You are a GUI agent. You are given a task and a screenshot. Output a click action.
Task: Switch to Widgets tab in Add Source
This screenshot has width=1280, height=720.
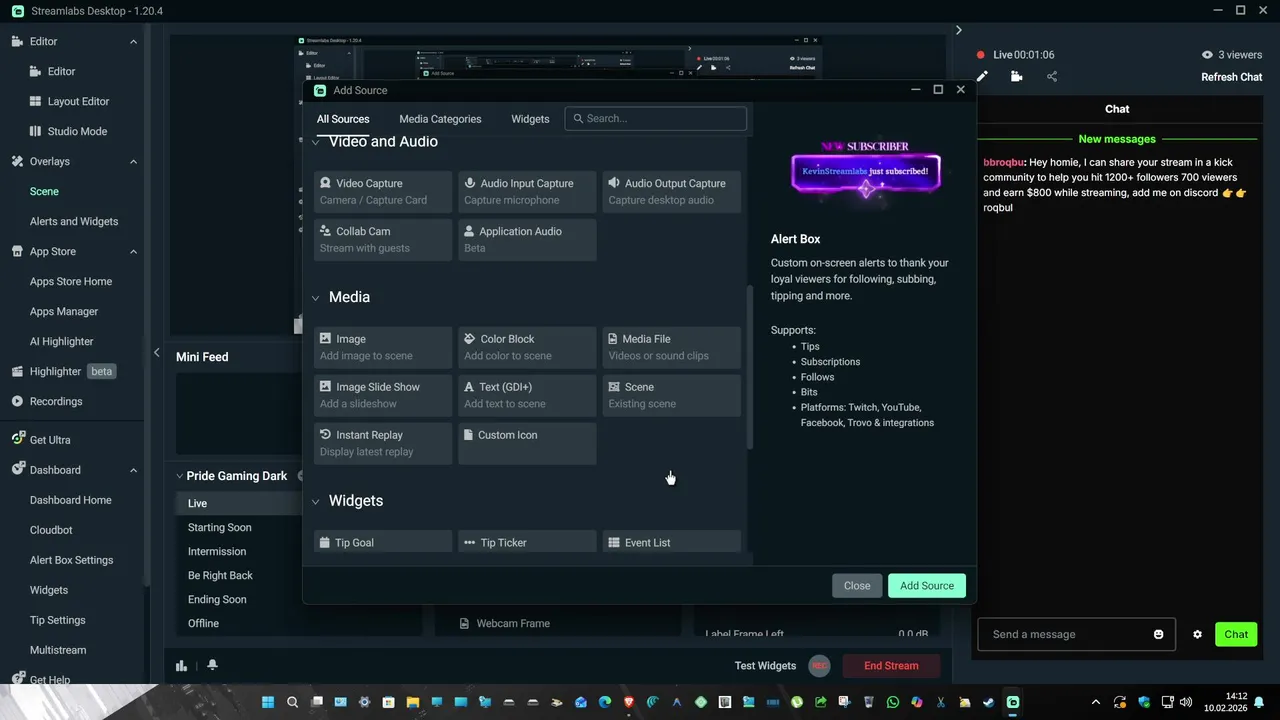[530, 119]
